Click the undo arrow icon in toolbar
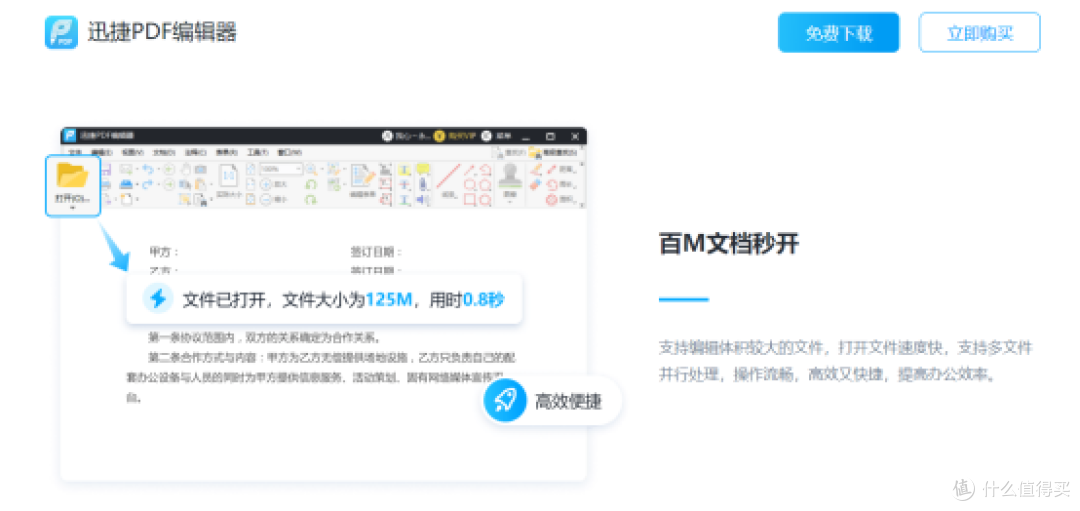 pos(148,169)
